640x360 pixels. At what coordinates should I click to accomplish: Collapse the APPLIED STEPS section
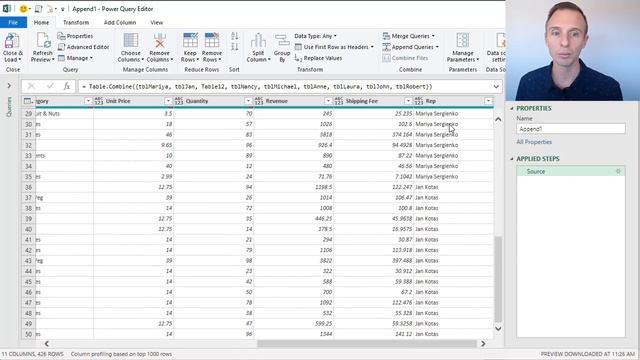[x=512, y=159]
